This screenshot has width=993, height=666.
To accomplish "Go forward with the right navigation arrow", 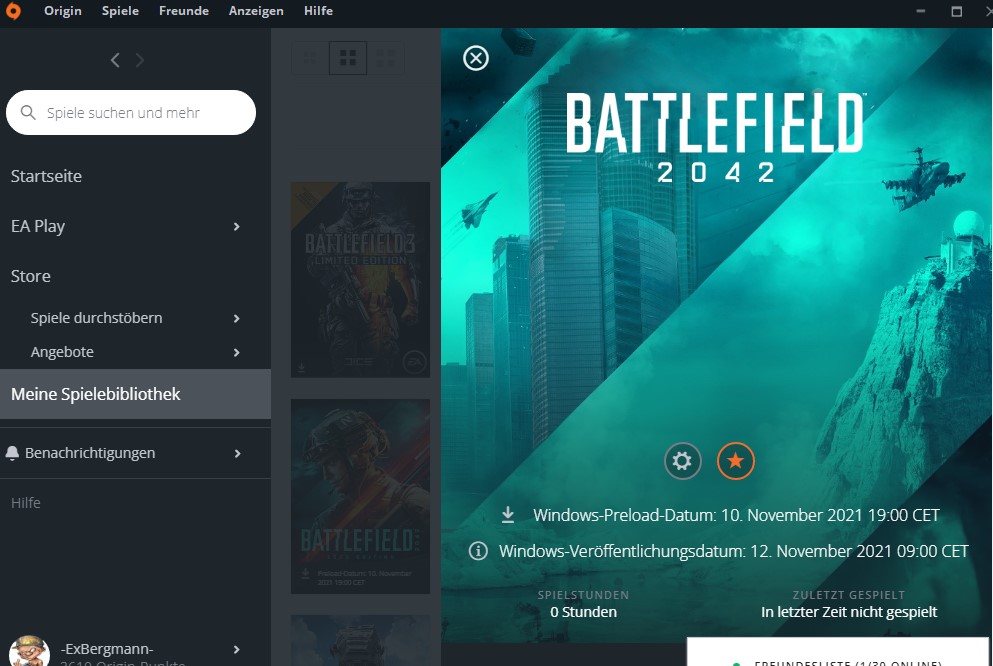I will tap(140, 60).
